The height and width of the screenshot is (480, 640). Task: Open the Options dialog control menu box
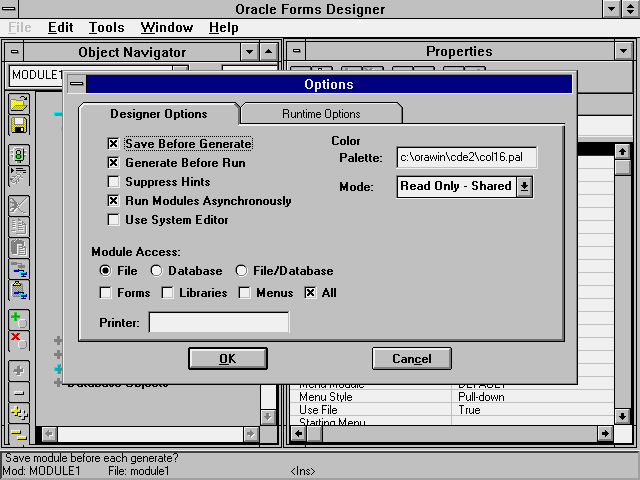coord(76,85)
